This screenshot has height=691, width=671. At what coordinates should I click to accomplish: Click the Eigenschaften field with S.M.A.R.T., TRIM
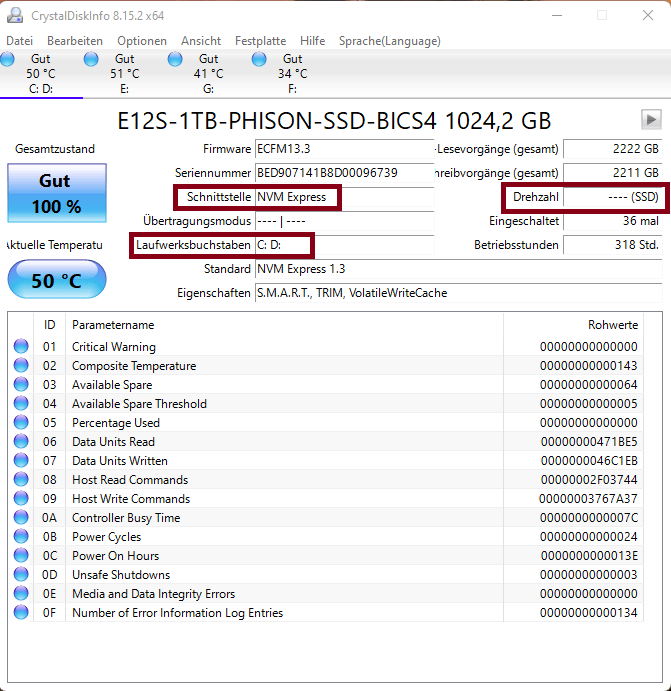[458, 293]
